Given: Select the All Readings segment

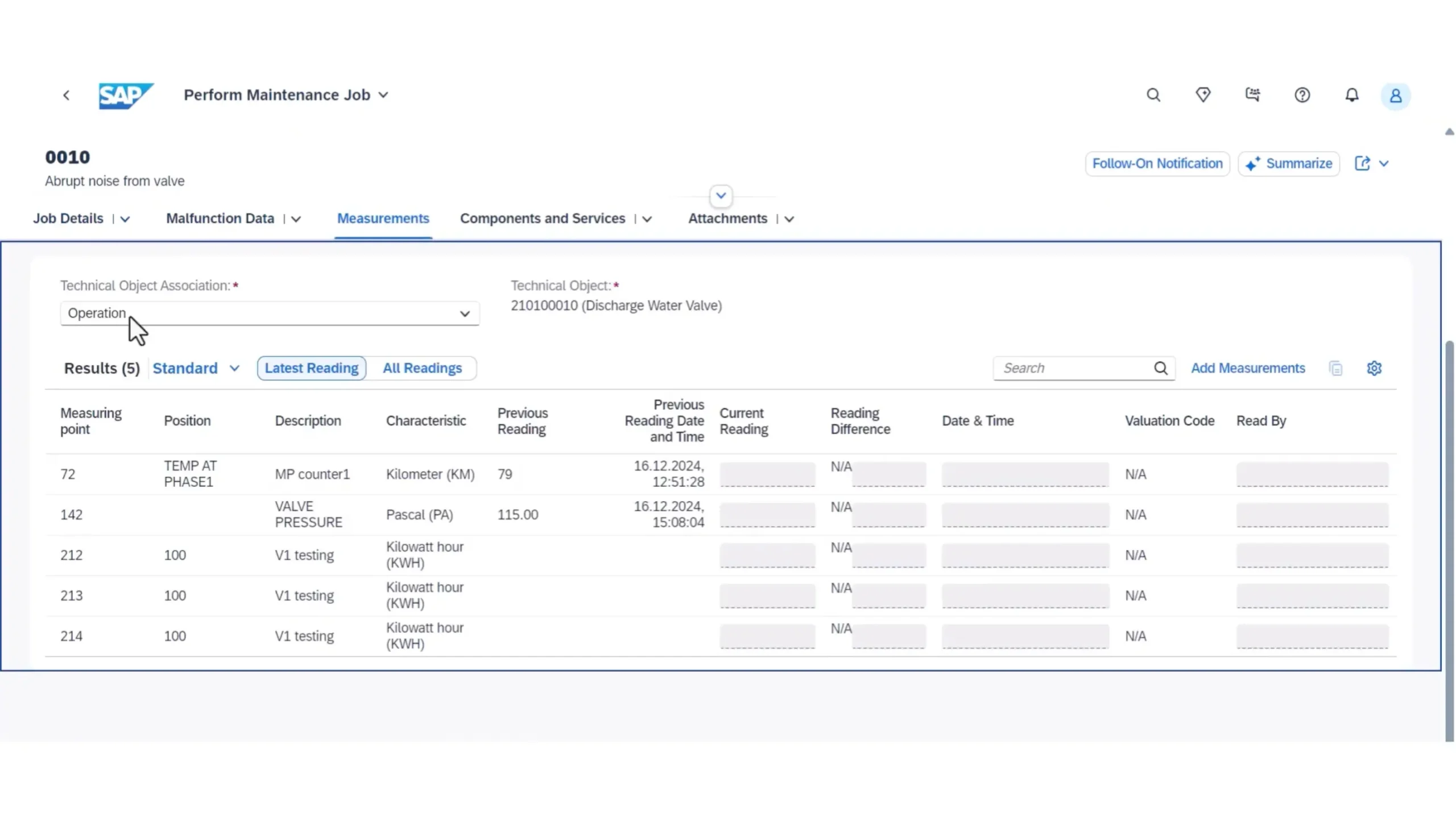Looking at the screenshot, I should click(422, 368).
